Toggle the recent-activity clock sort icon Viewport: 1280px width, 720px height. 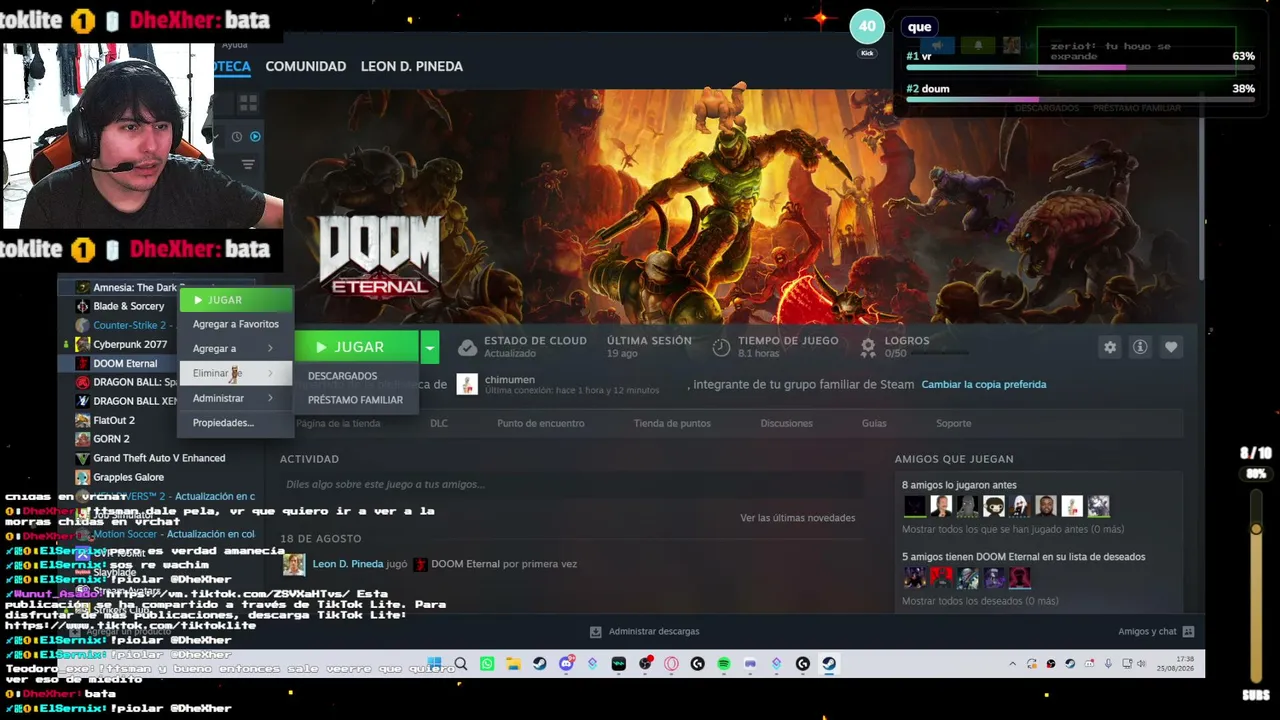pyautogui.click(x=237, y=137)
